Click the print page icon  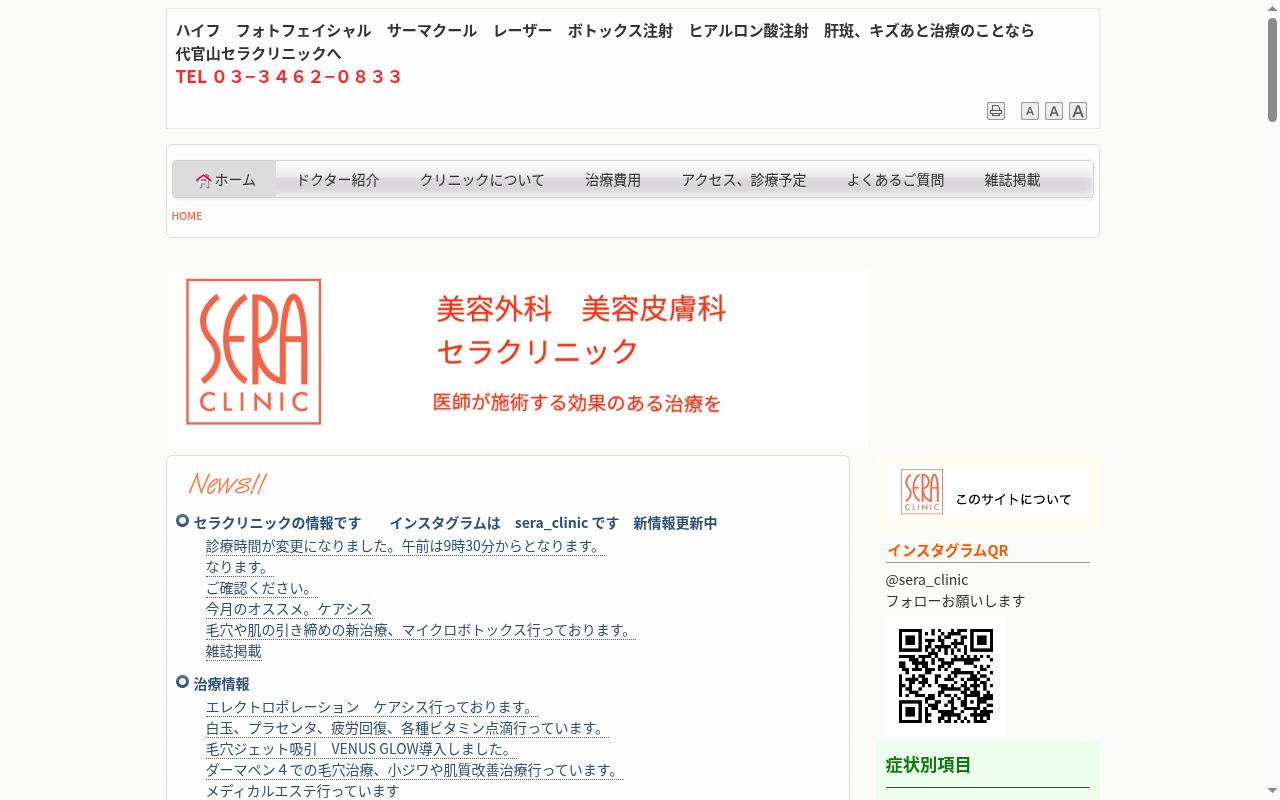pyautogui.click(x=995, y=111)
